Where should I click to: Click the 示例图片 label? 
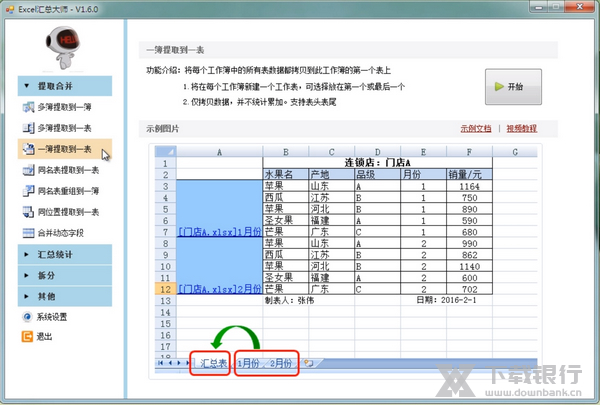pyautogui.click(x=163, y=129)
